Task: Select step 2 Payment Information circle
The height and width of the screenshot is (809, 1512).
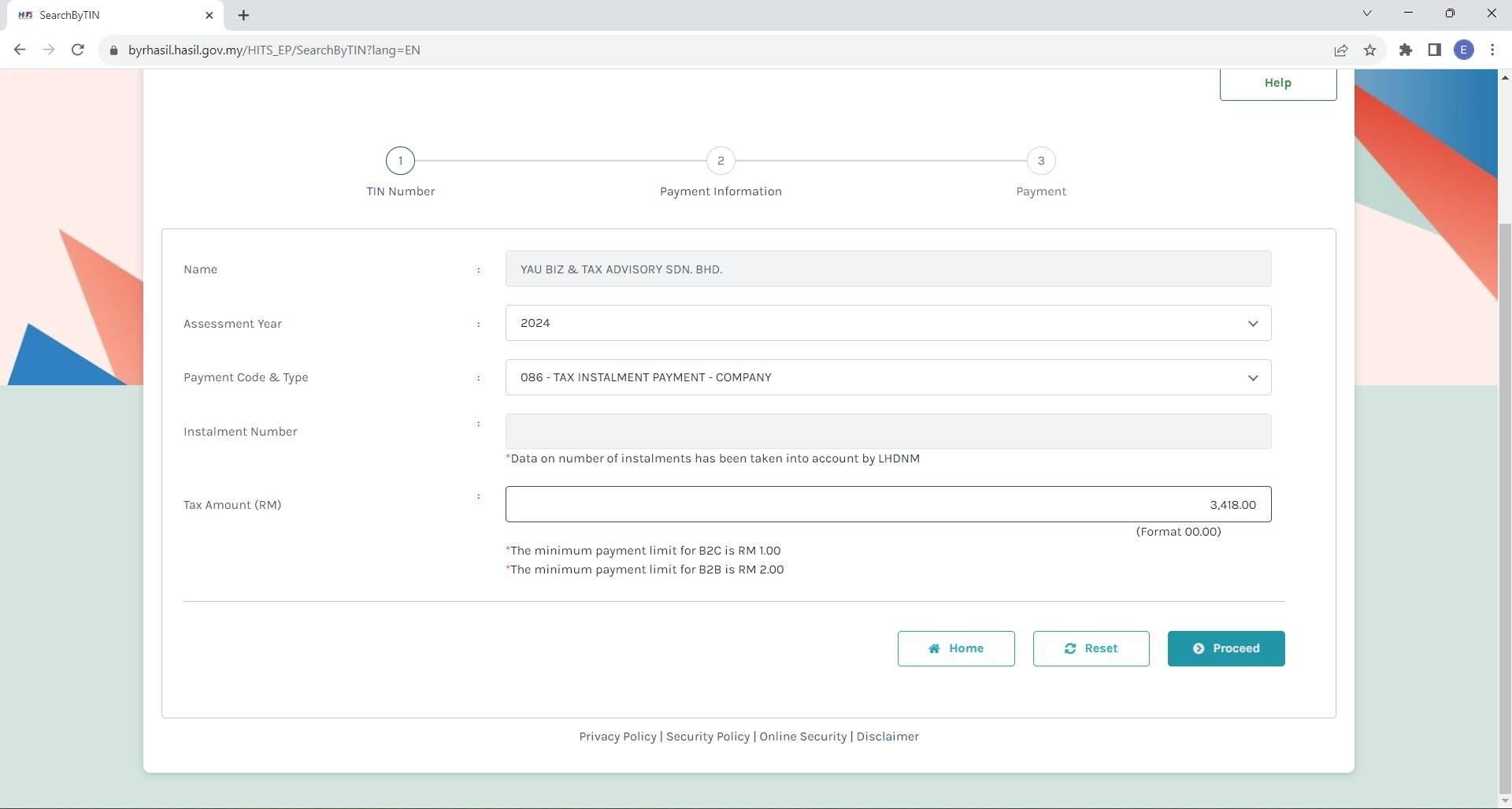Action: click(x=721, y=161)
